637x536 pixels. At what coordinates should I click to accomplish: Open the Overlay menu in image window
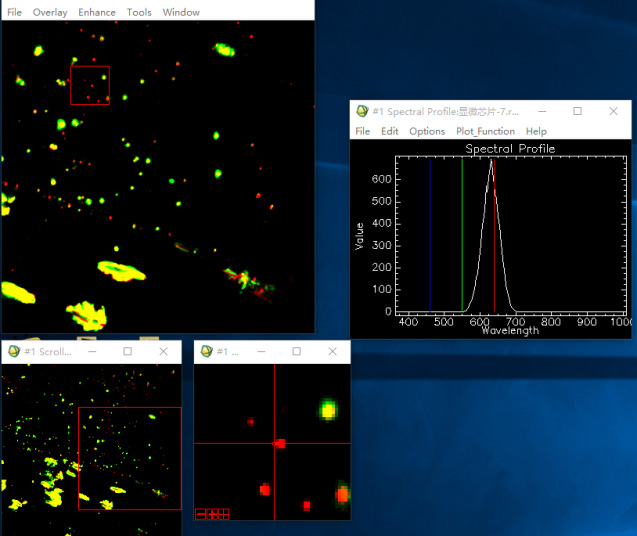[50, 13]
